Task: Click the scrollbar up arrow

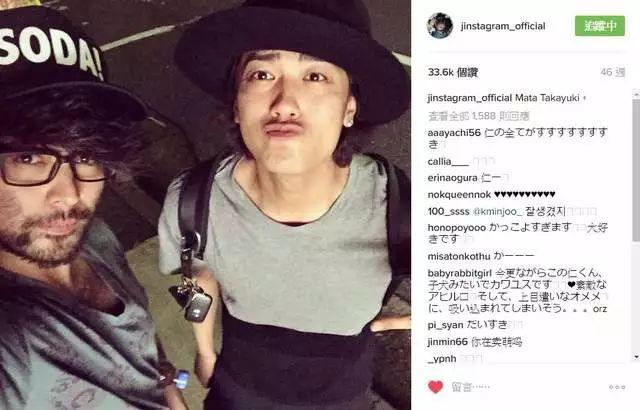Action: click(636, 94)
